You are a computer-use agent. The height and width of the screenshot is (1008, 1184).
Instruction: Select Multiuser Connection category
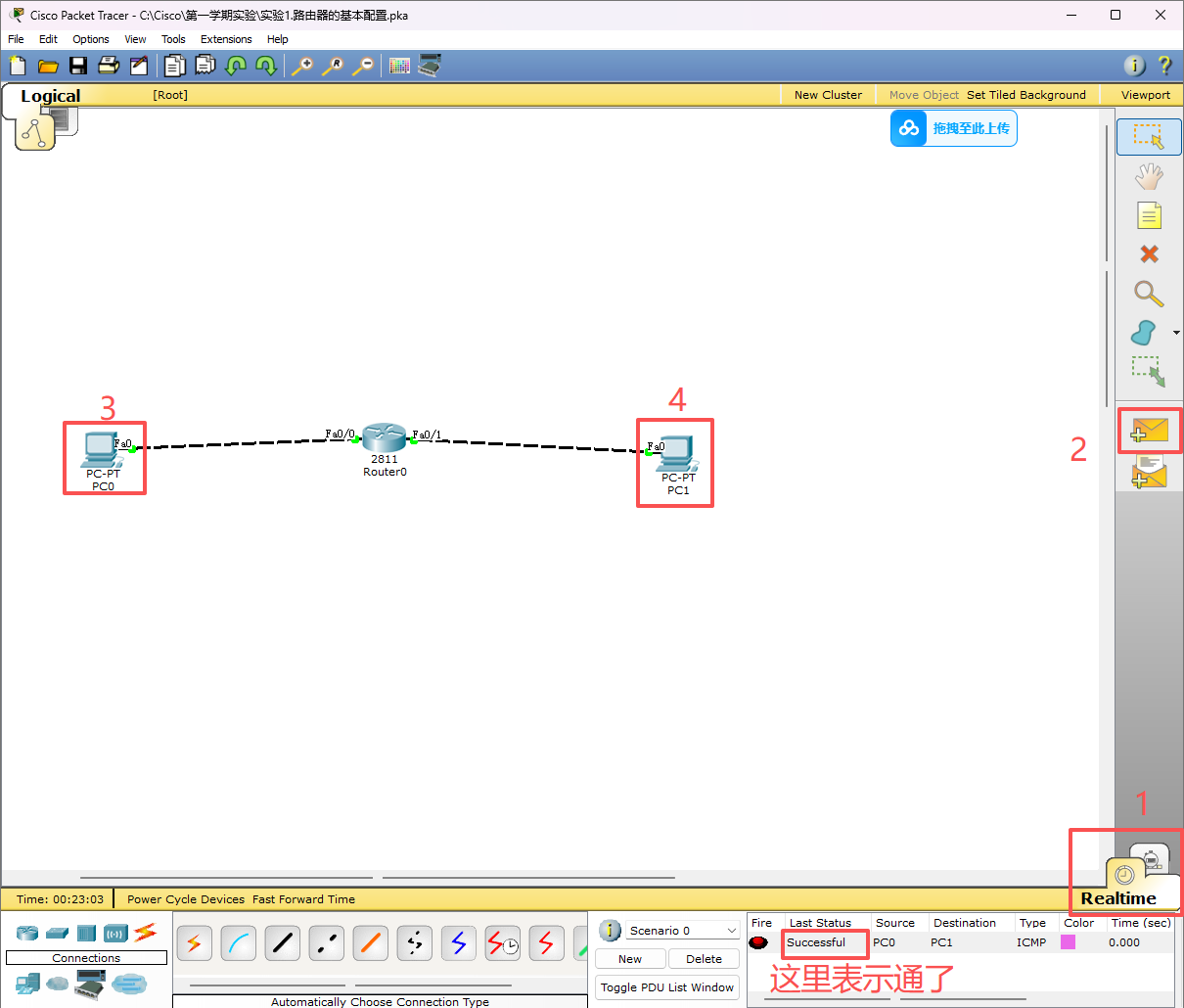tap(128, 984)
